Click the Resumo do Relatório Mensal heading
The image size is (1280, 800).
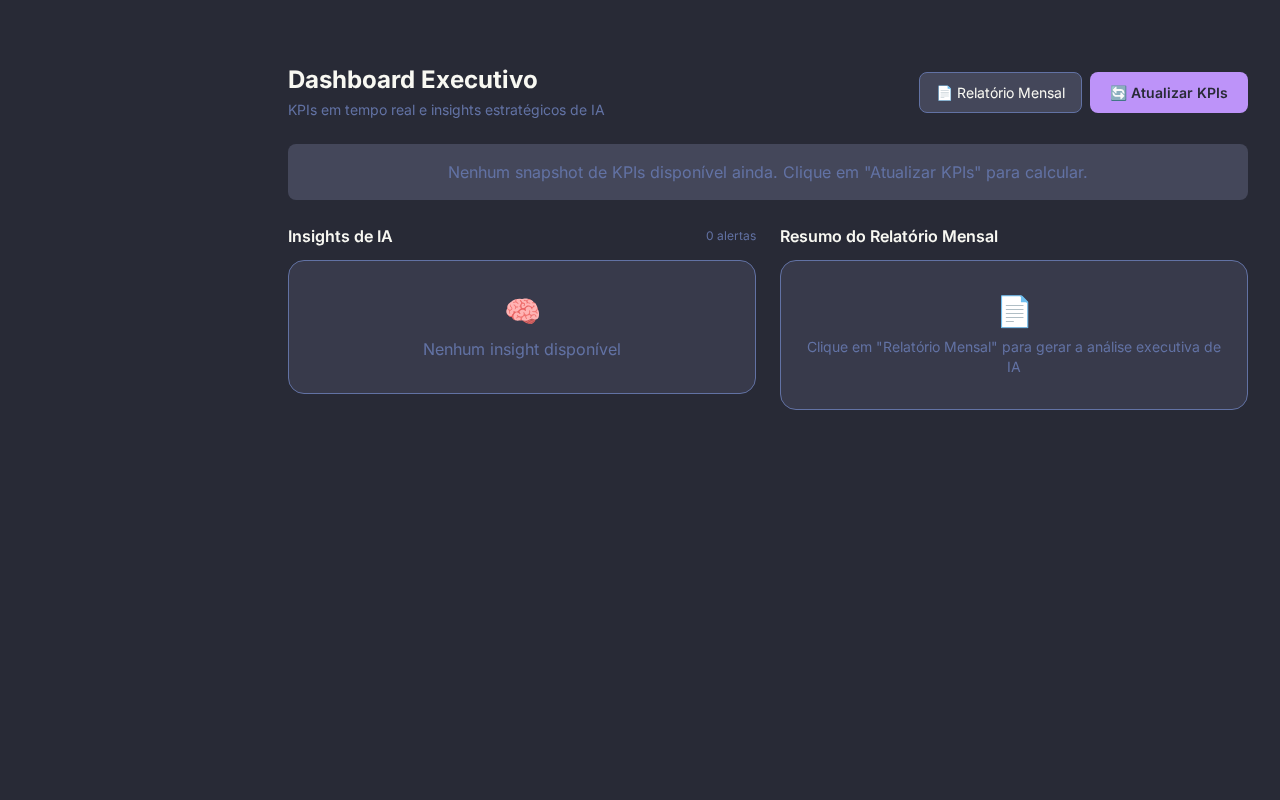pyautogui.click(x=889, y=236)
